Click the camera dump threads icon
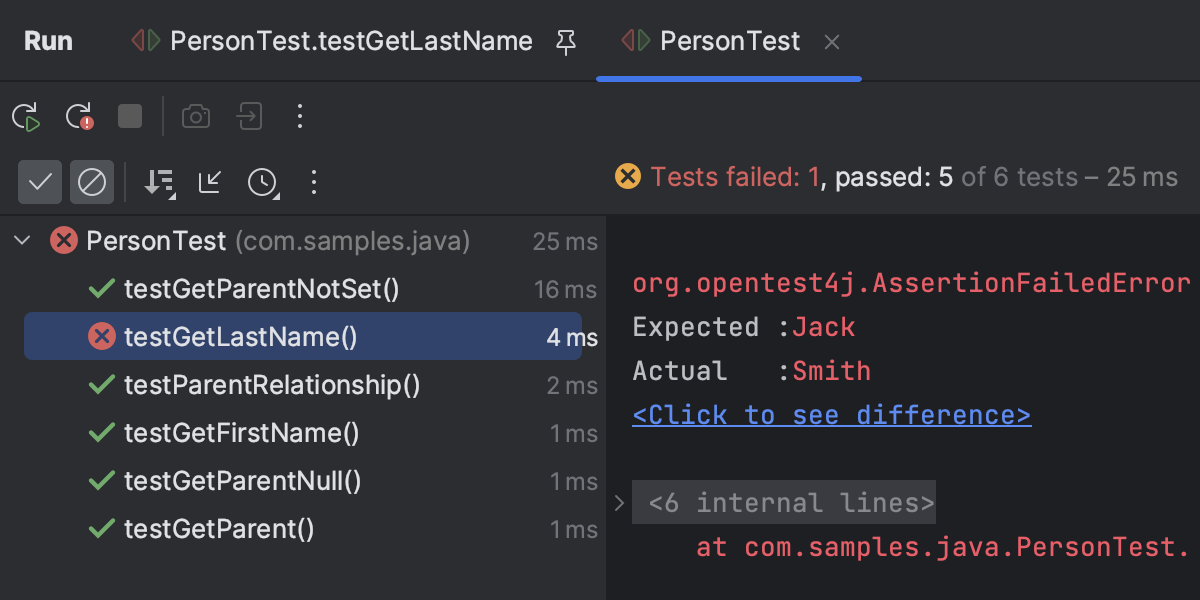This screenshot has width=1200, height=600. pos(196,117)
